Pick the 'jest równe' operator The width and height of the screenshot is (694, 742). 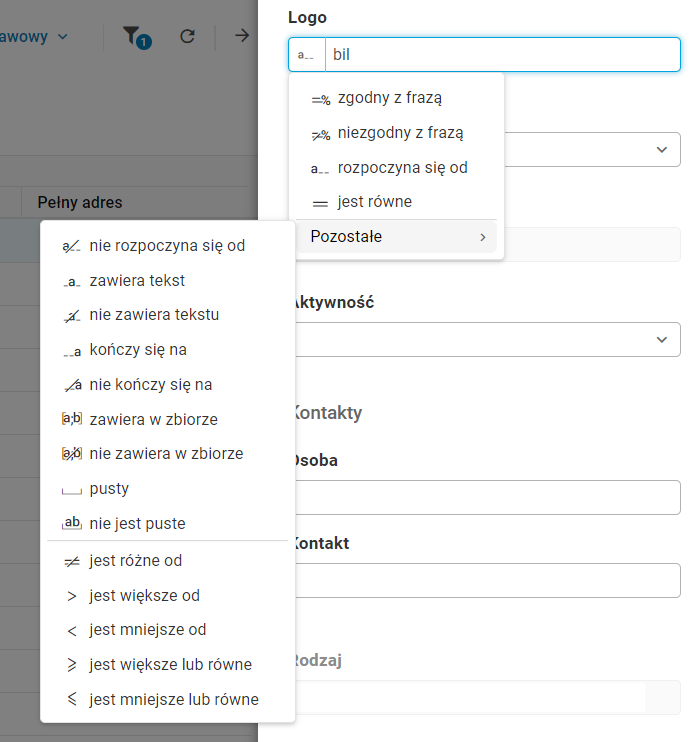pyautogui.click(x=374, y=202)
